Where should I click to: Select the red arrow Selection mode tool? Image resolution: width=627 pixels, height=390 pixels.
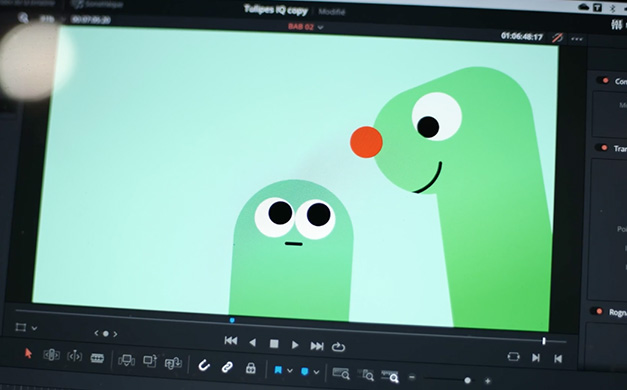pos(28,353)
